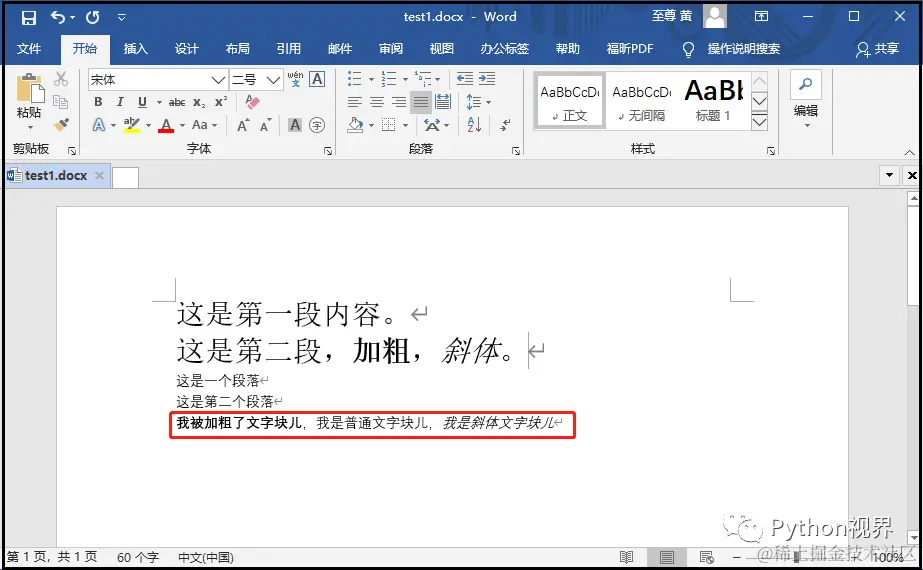Select Align Right paragraph icon
The image size is (923, 570).
(x=399, y=102)
